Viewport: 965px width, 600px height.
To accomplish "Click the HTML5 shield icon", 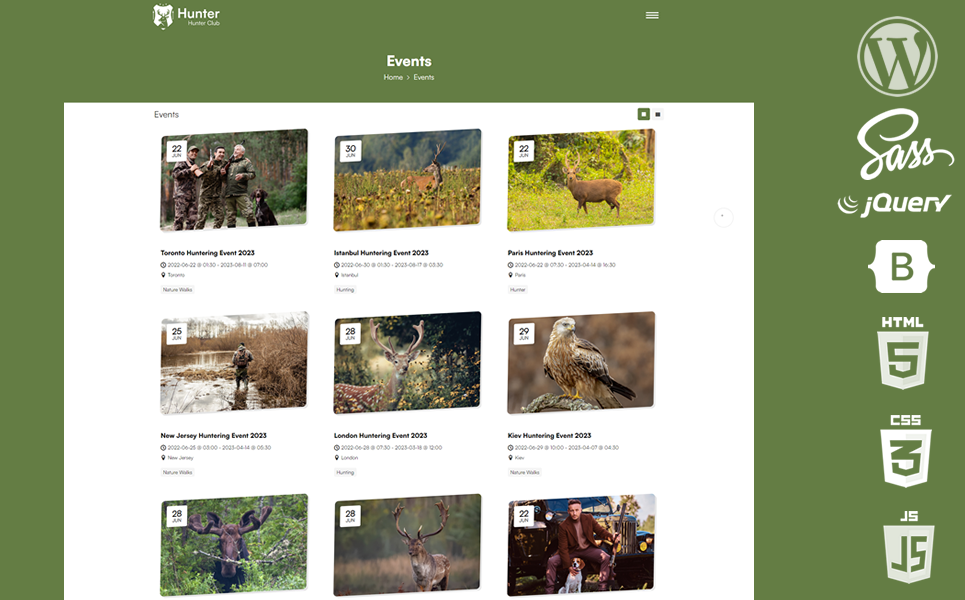I will 902,353.
